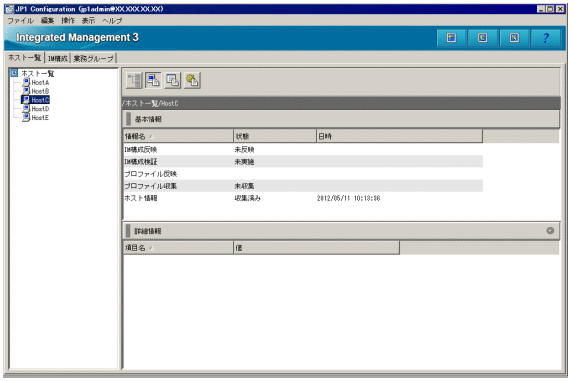Select the プロファイル反映 row

tap(303, 174)
